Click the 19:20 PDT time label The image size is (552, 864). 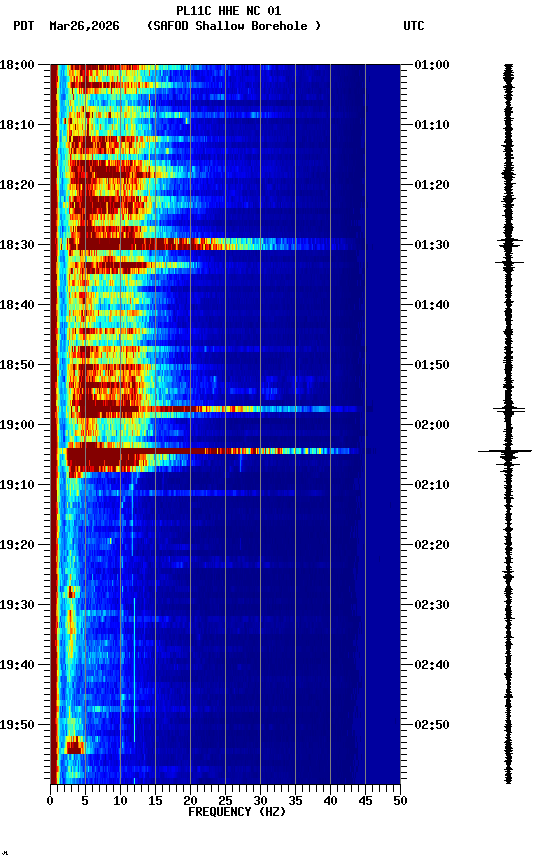click(x=17, y=545)
